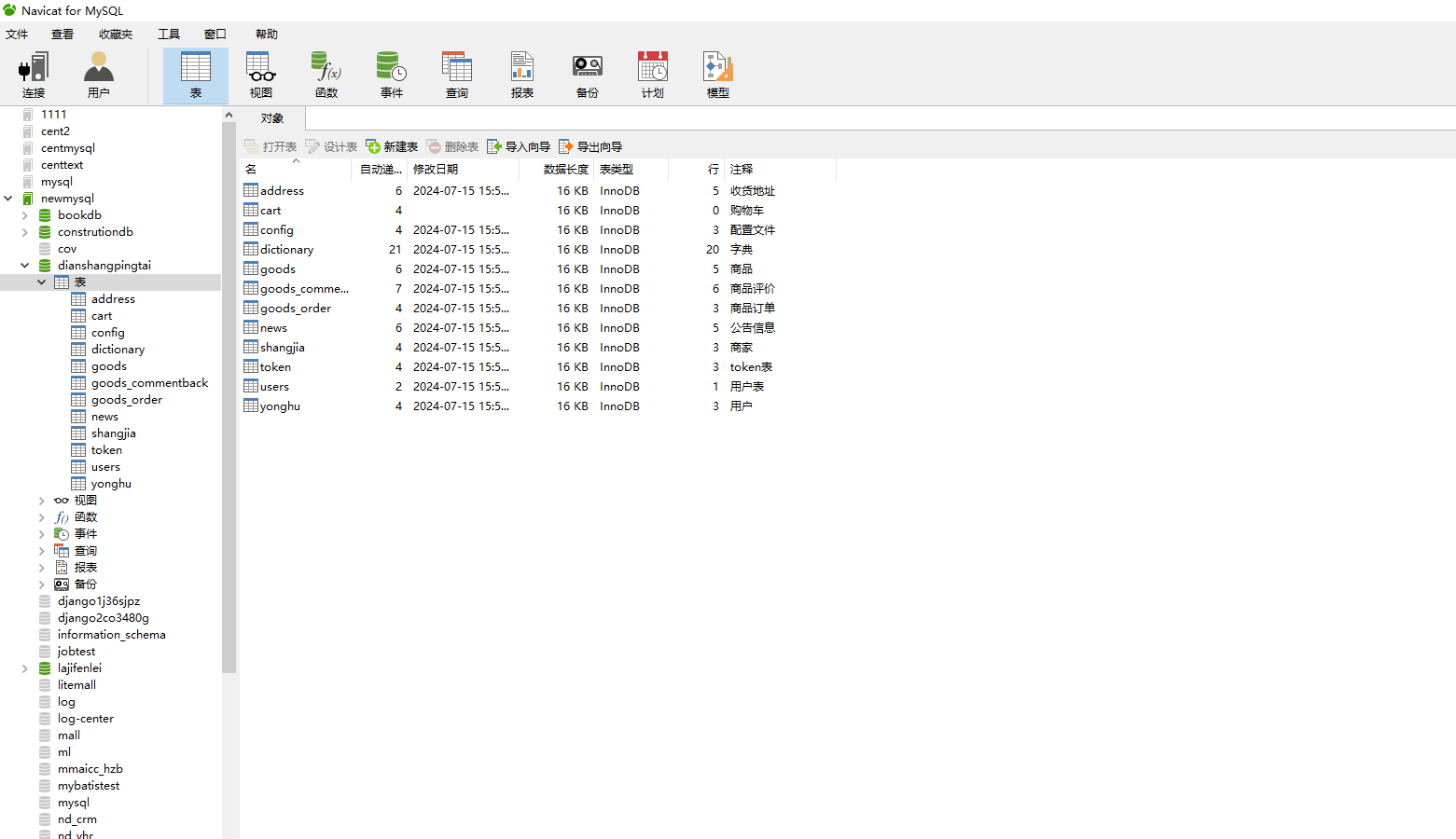The height and width of the screenshot is (839, 1456).
Task: Collapse the dianshangpingtai database node
Action: coord(25,266)
